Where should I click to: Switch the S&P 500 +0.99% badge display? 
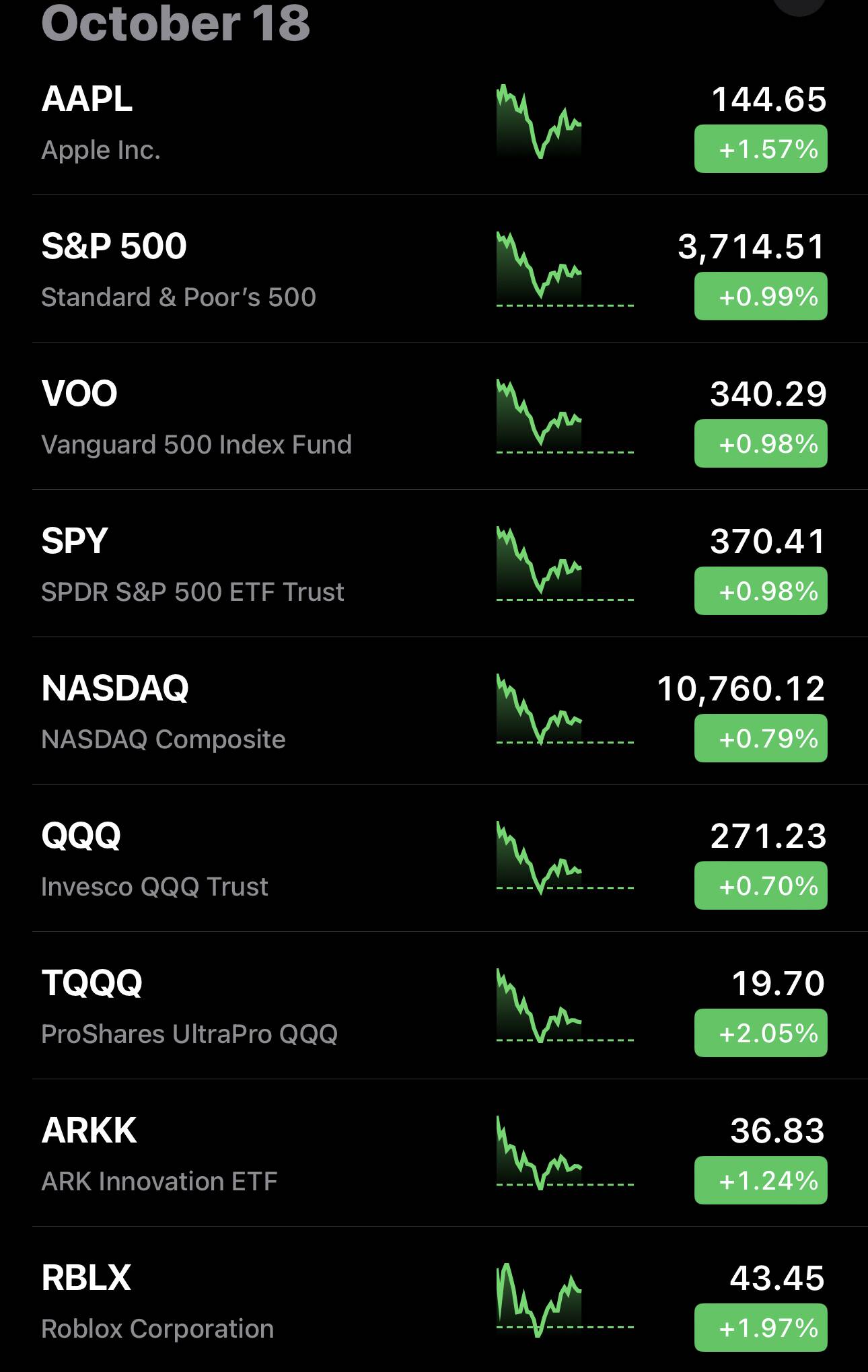pyautogui.click(x=760, y=297)
